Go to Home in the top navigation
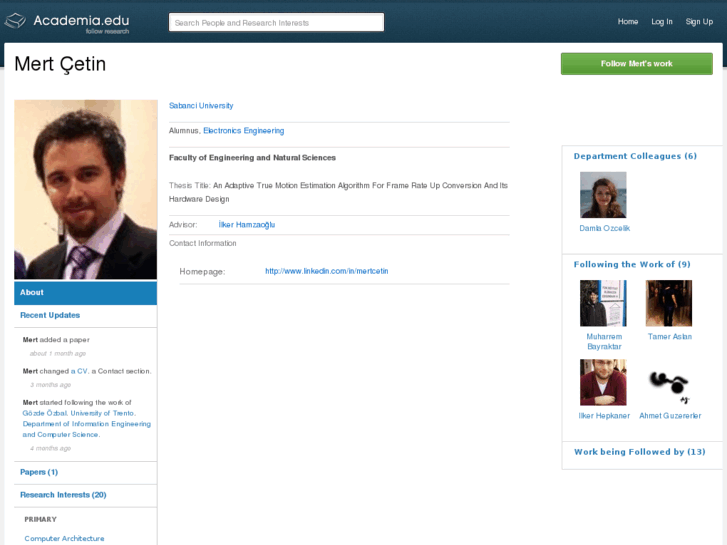 pyautogui.click(x=628, y=21)
